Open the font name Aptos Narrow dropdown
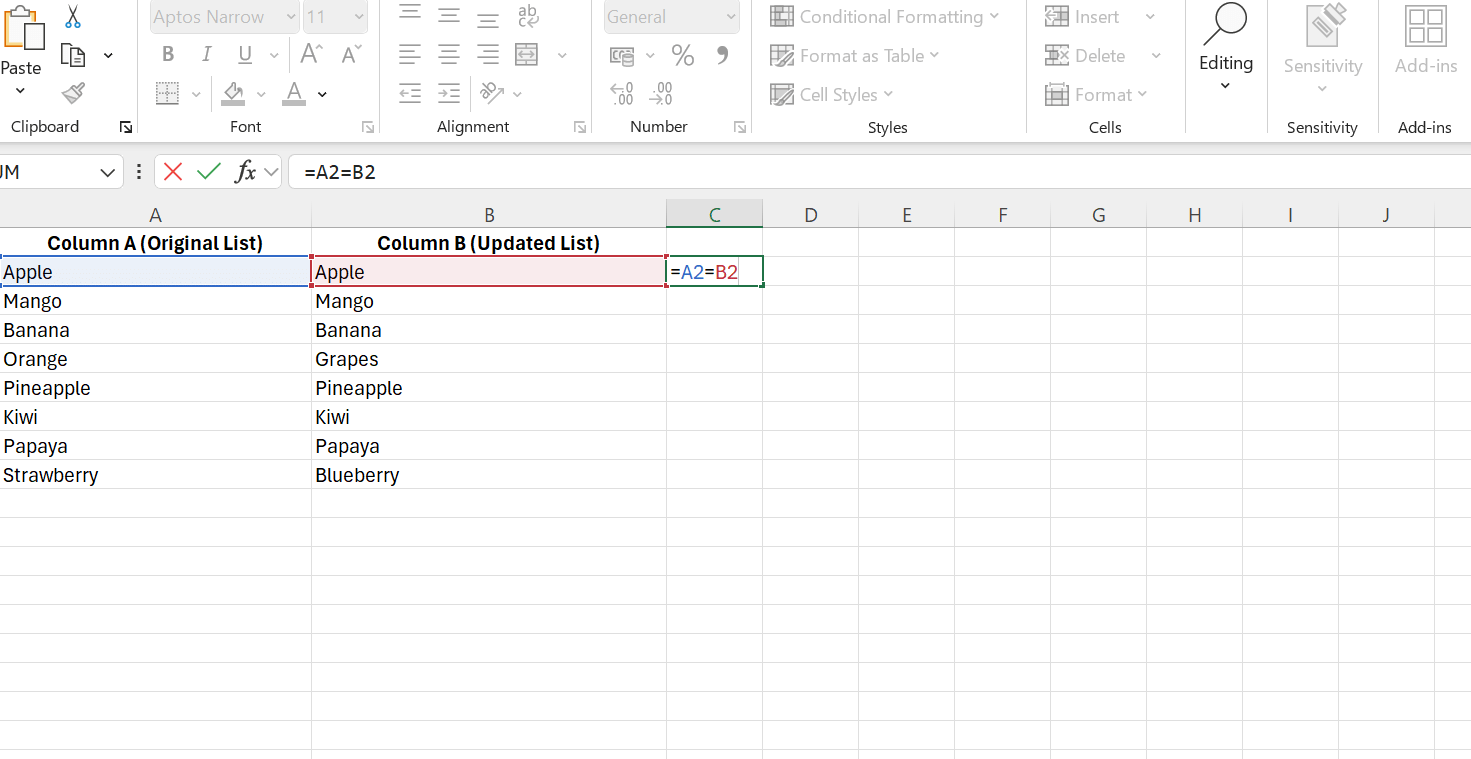This screenshot has width=1471, height=759. click(x=290, y=17)
